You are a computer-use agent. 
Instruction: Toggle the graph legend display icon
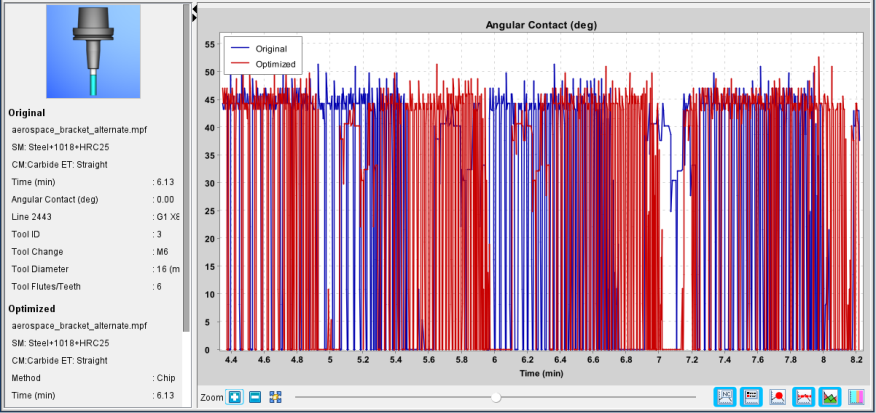(751, 397)
